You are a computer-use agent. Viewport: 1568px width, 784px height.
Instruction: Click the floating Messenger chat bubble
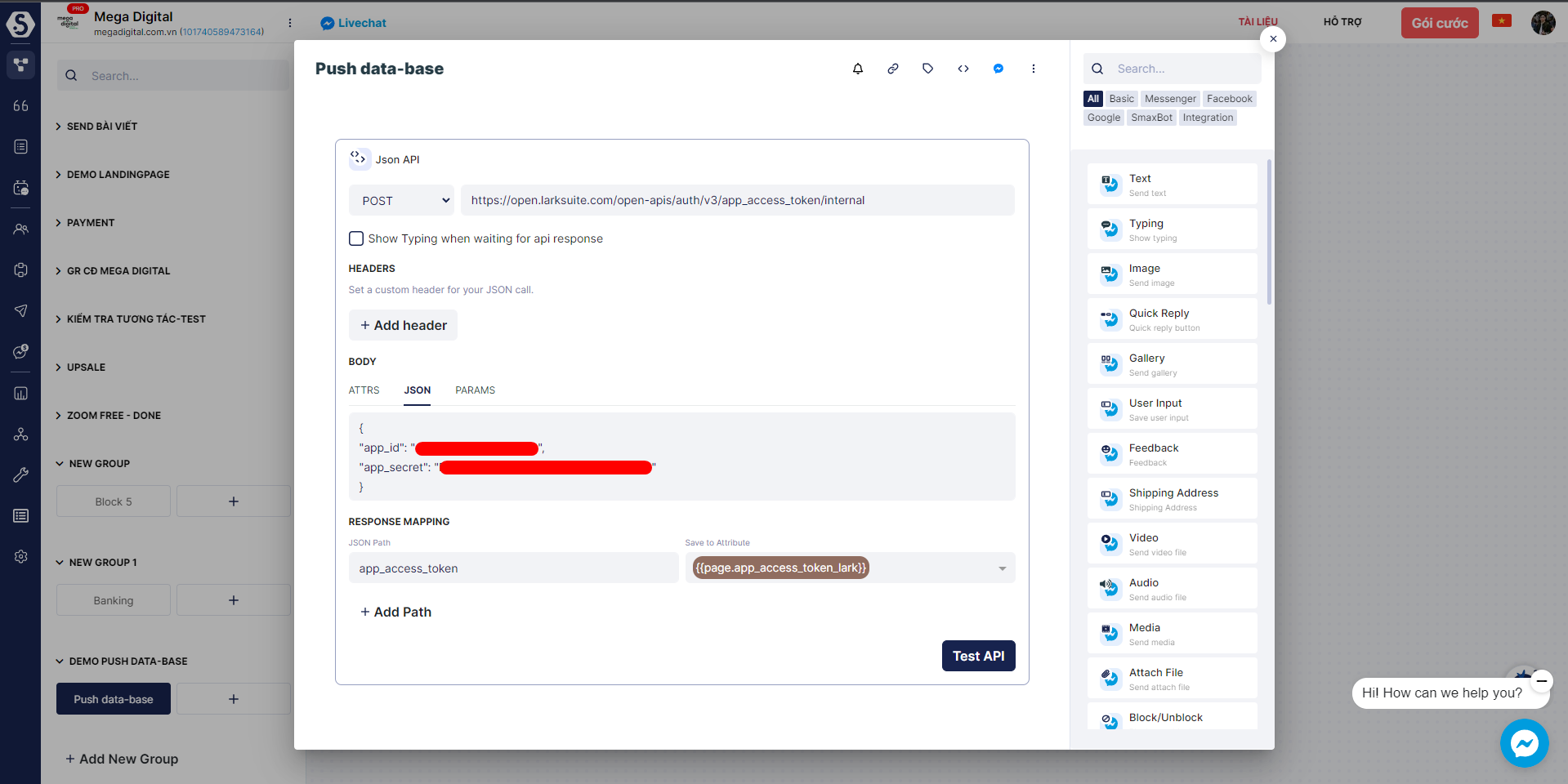[1524, 743]
